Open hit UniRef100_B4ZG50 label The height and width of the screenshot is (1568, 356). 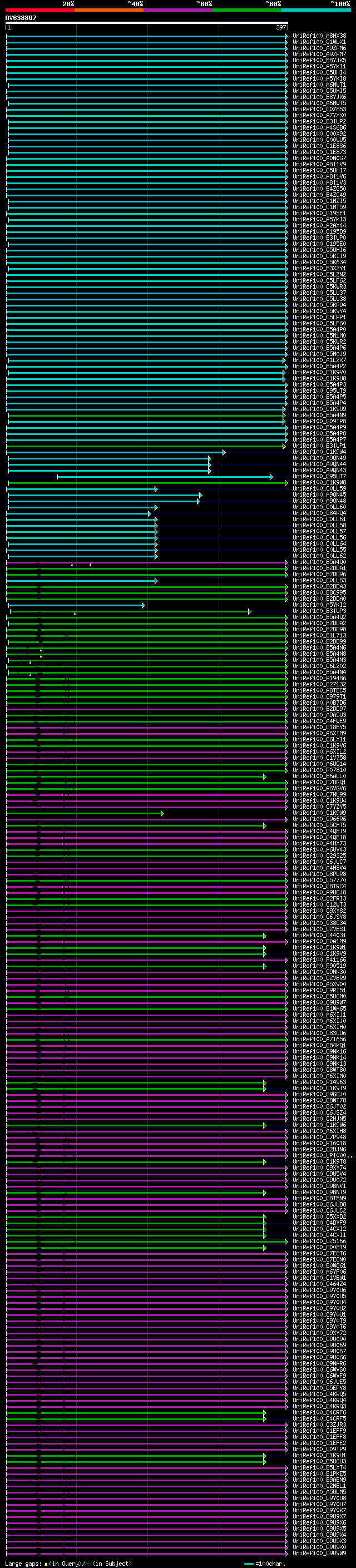point(319,189)
